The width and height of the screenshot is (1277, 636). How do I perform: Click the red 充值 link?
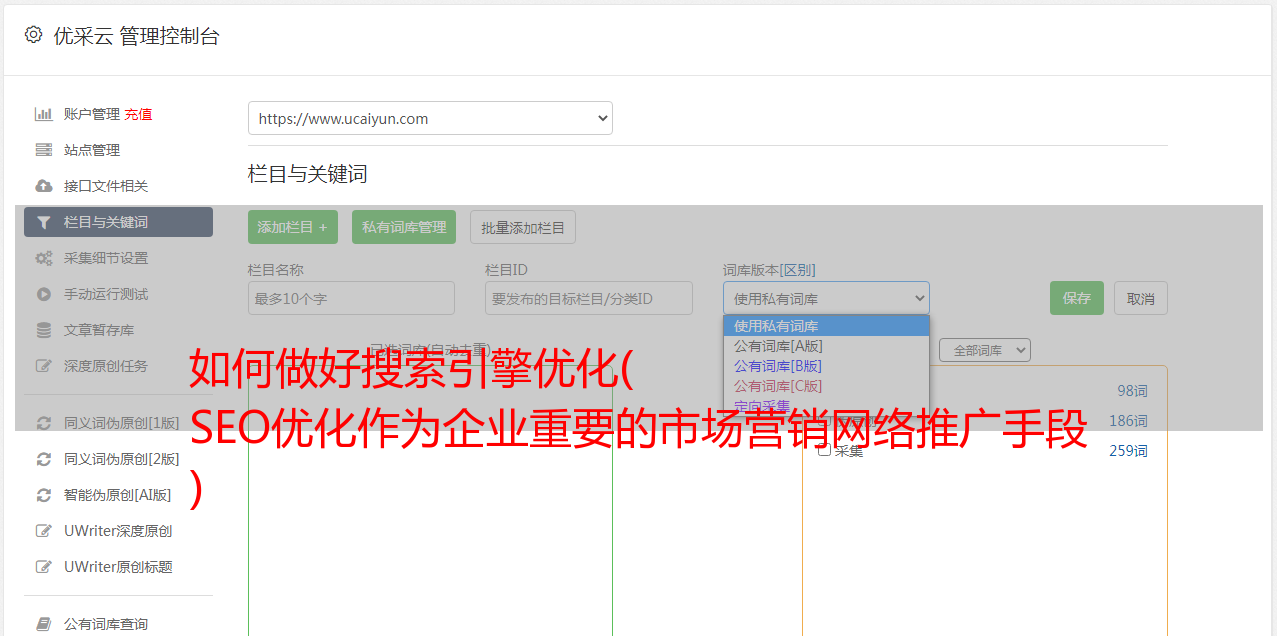point(138,114)
